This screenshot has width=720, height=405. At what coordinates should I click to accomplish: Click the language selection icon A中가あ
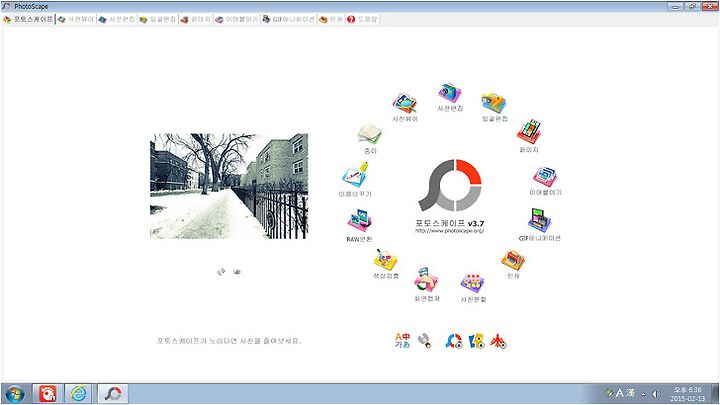pos(402,341)
